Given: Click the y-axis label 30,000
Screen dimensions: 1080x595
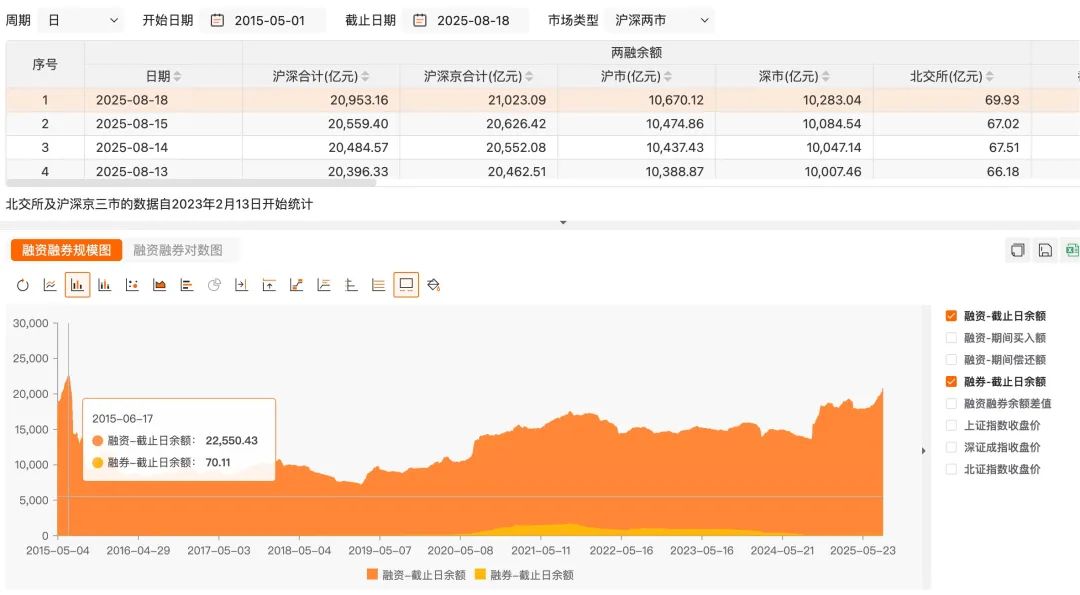Looking at the screenshot, I should (x=31, y=323).
